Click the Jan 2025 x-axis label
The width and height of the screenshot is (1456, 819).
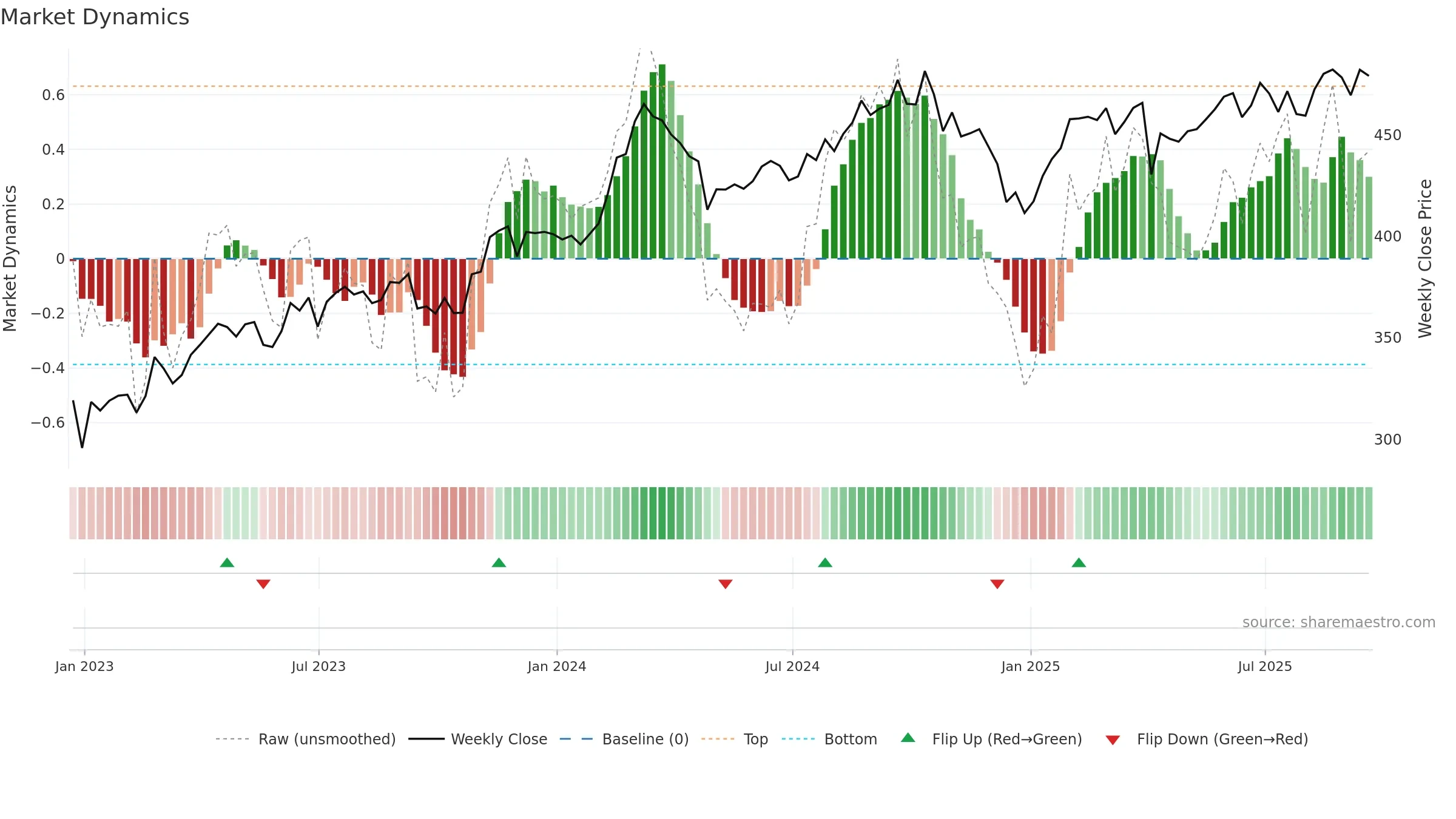(1031, 666)
